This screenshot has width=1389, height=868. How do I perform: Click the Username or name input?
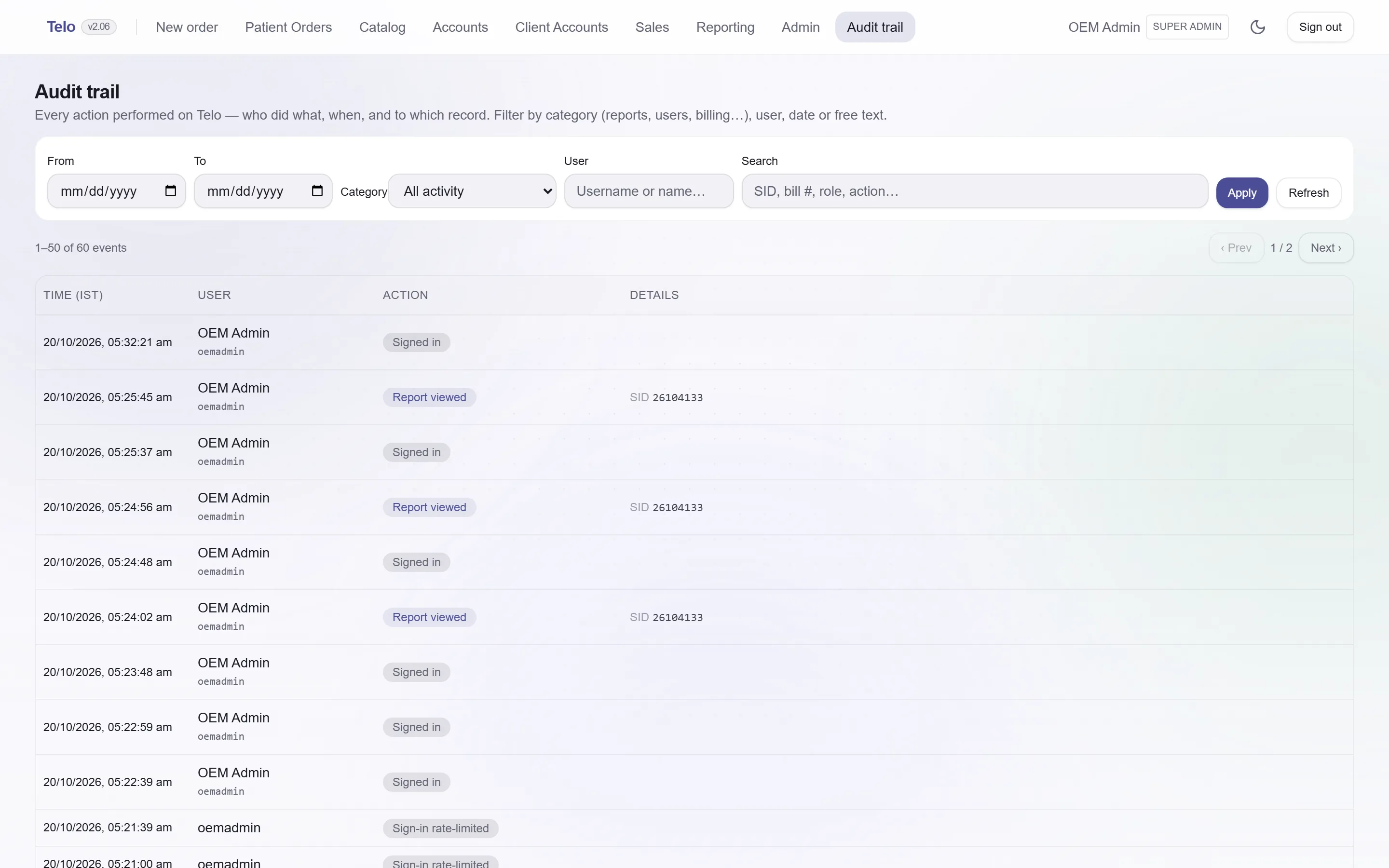tap(649, 191)
